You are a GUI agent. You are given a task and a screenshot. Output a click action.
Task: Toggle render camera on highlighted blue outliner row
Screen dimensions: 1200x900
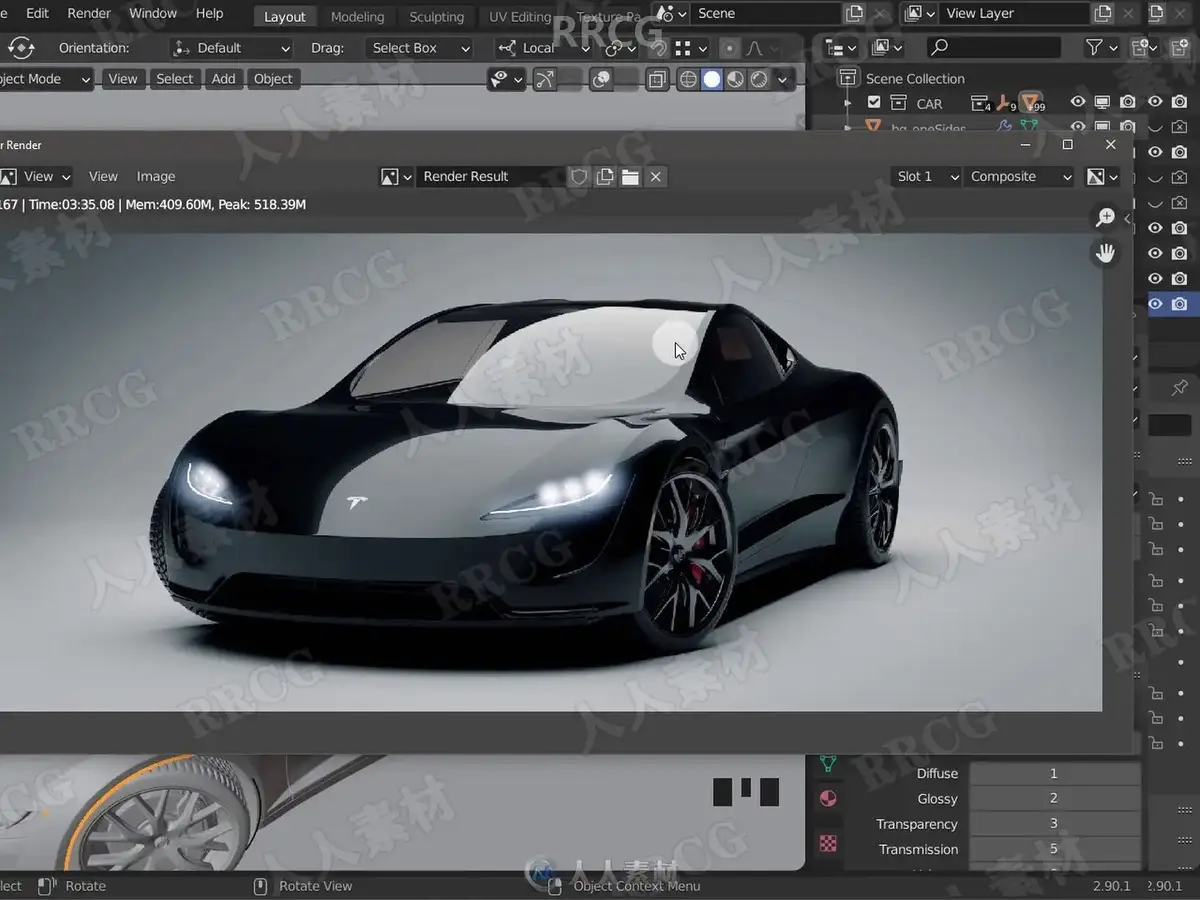[1180, 304]
